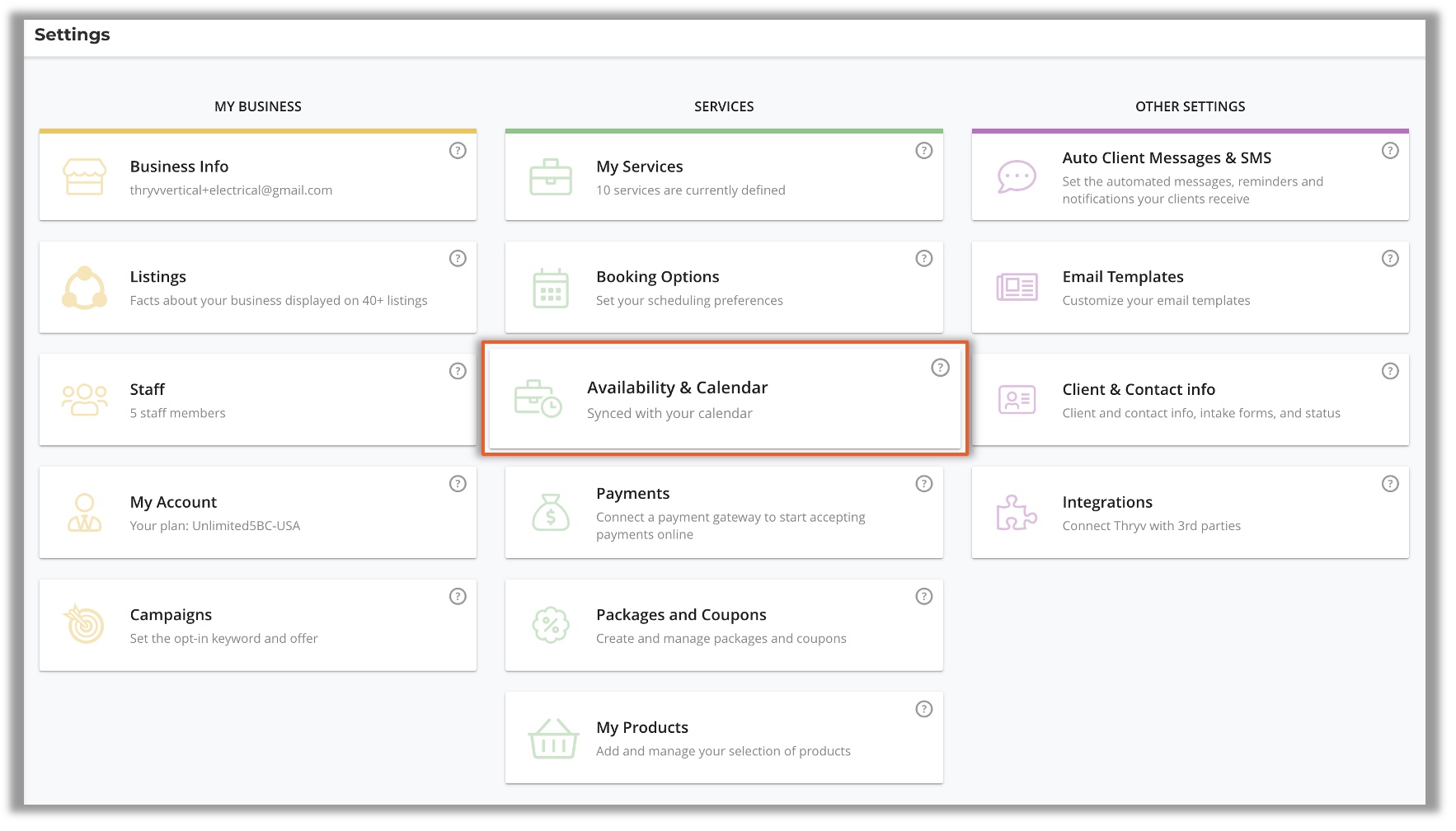Click the Integrations puzzle piece icon
This screenshot has height=831, width=1456.
coord(1017,513)
